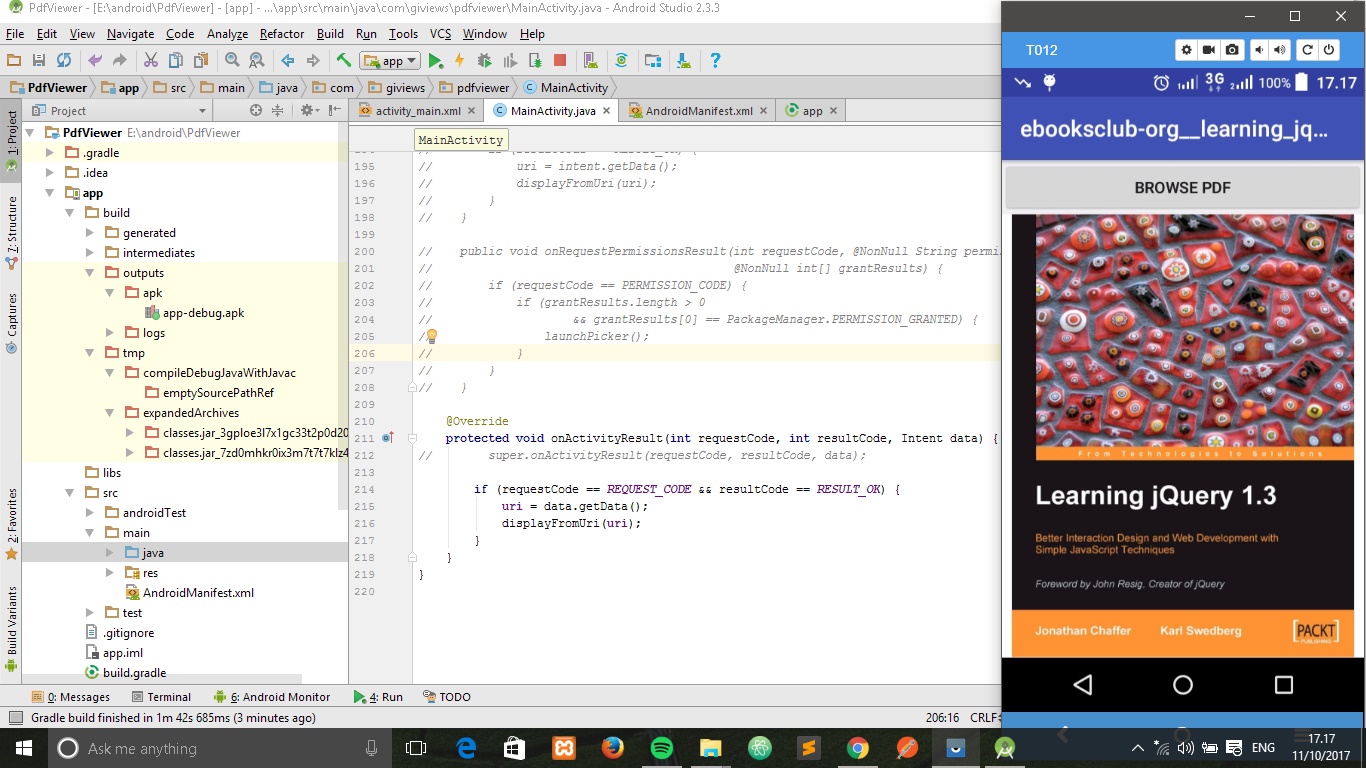Screen dimensions: 1366x768
Task: Click the emulator power button
Action: point(1329,50)
